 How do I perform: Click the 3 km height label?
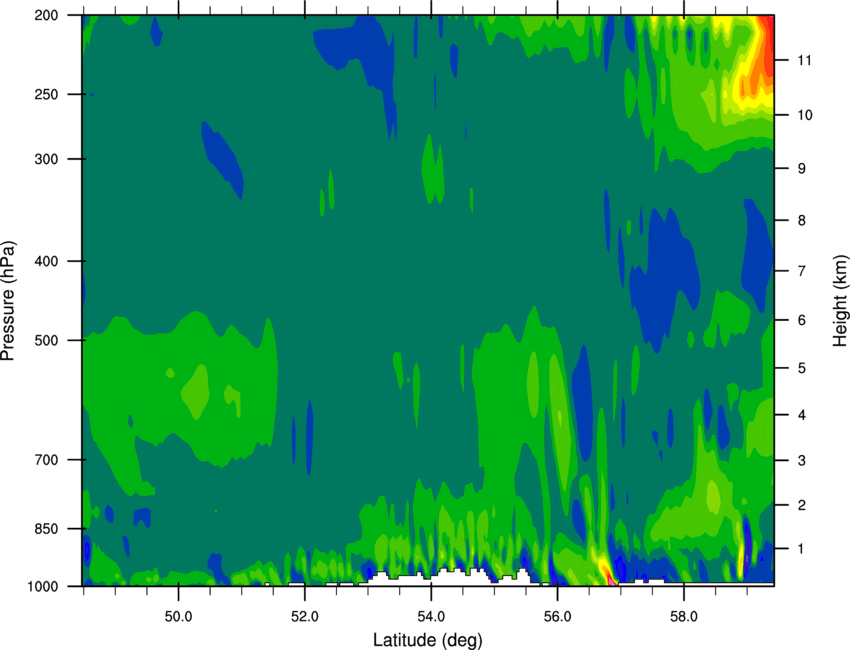[x=802, y=461]
